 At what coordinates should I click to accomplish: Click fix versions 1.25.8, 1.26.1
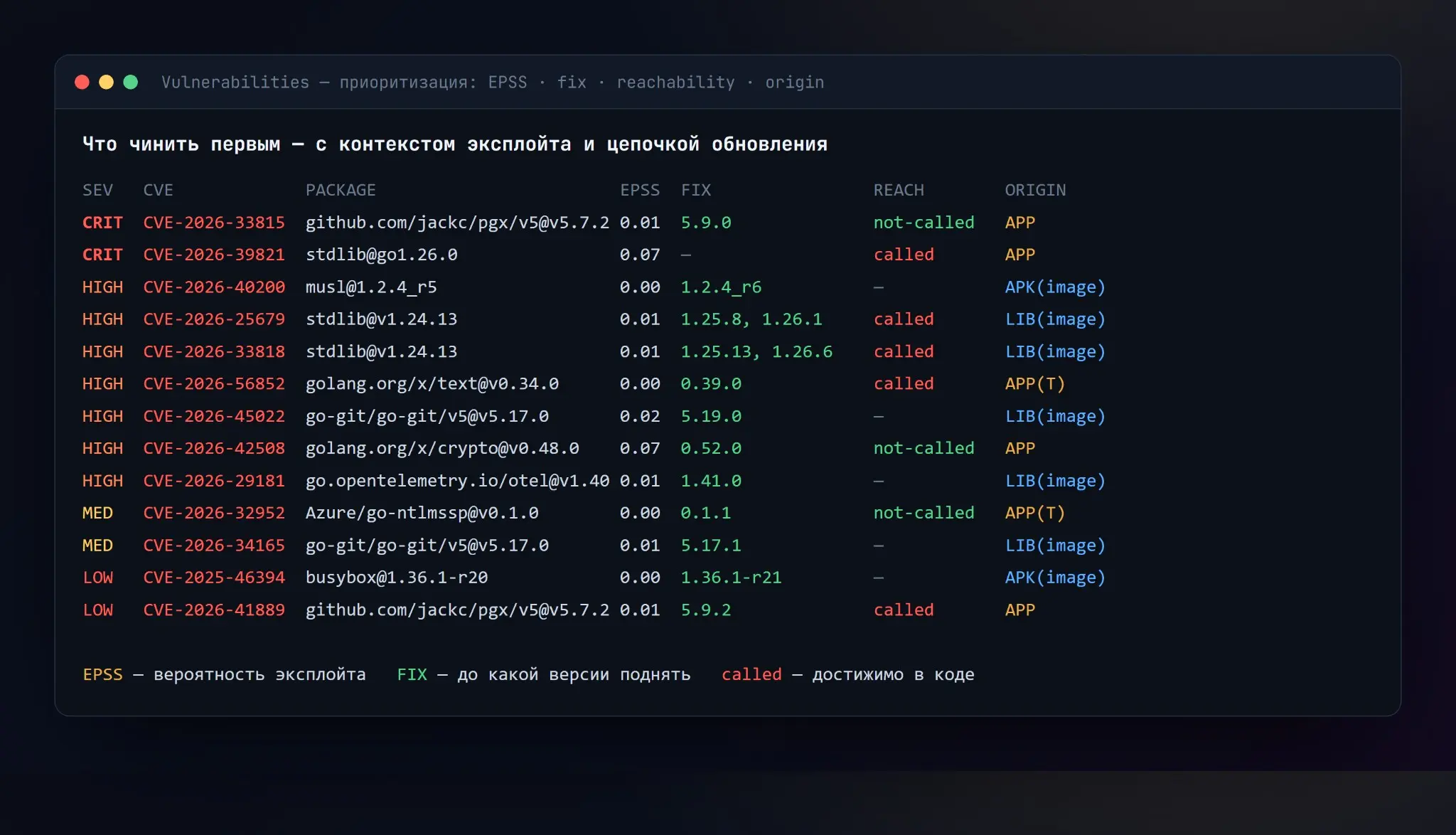pyautogui.click(x=751, y=319)
